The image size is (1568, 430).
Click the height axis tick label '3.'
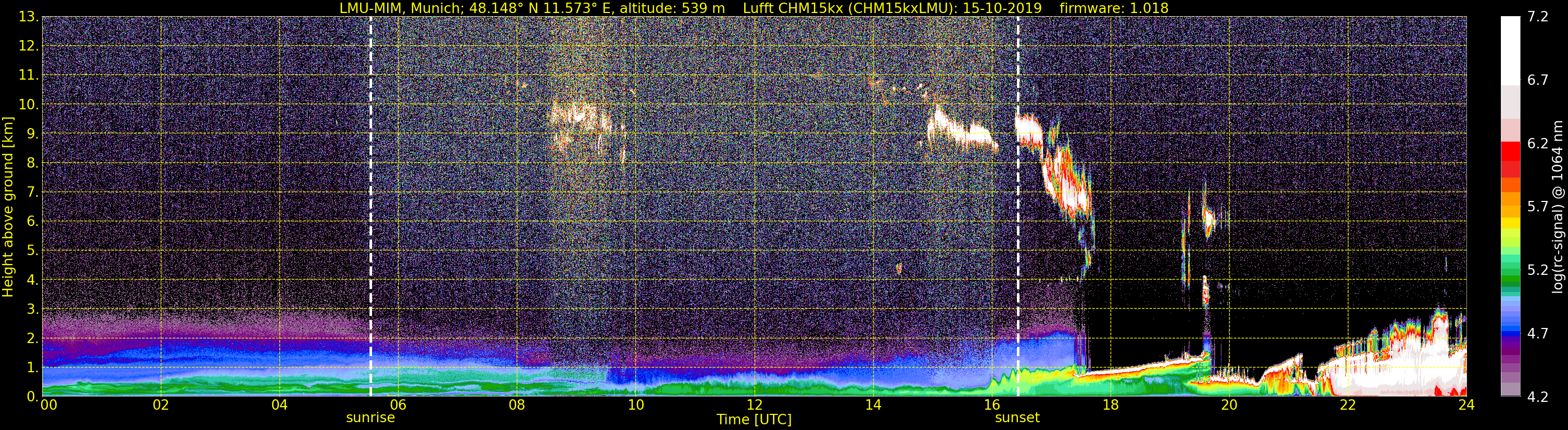click(x=32, y=309)
